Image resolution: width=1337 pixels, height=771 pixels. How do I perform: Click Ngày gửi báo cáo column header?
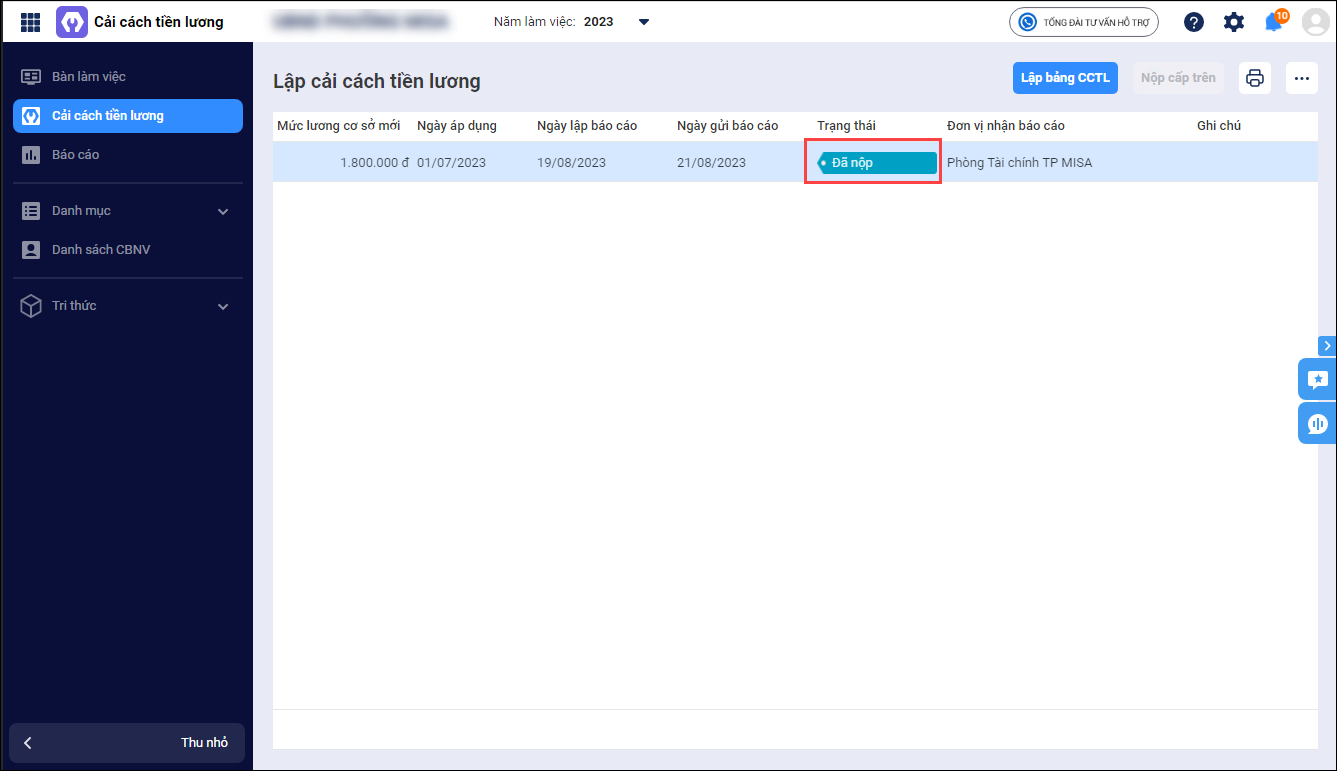tap(727, 126)
